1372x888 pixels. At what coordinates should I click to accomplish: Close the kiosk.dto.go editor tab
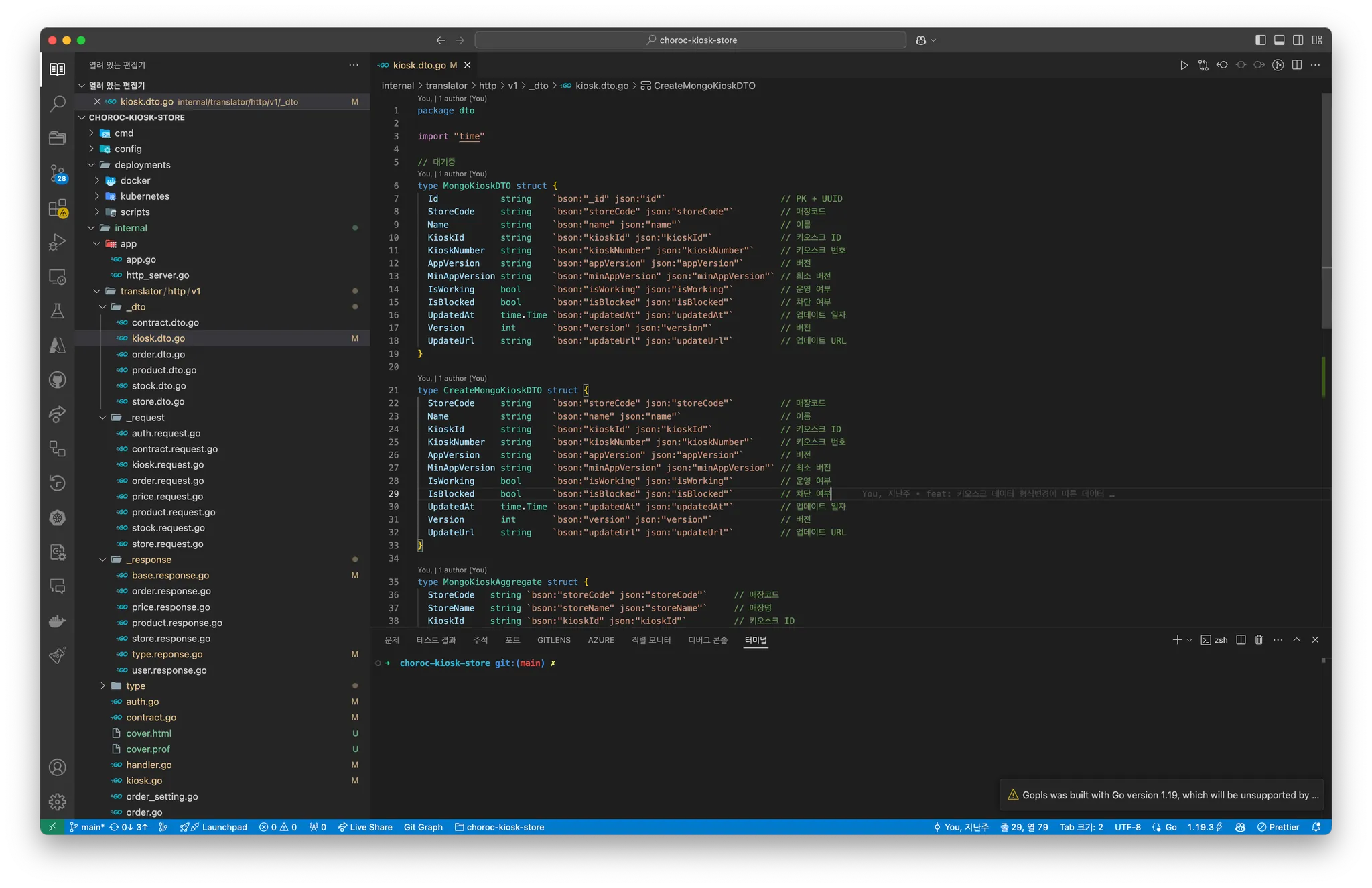(x=468, y=65)
